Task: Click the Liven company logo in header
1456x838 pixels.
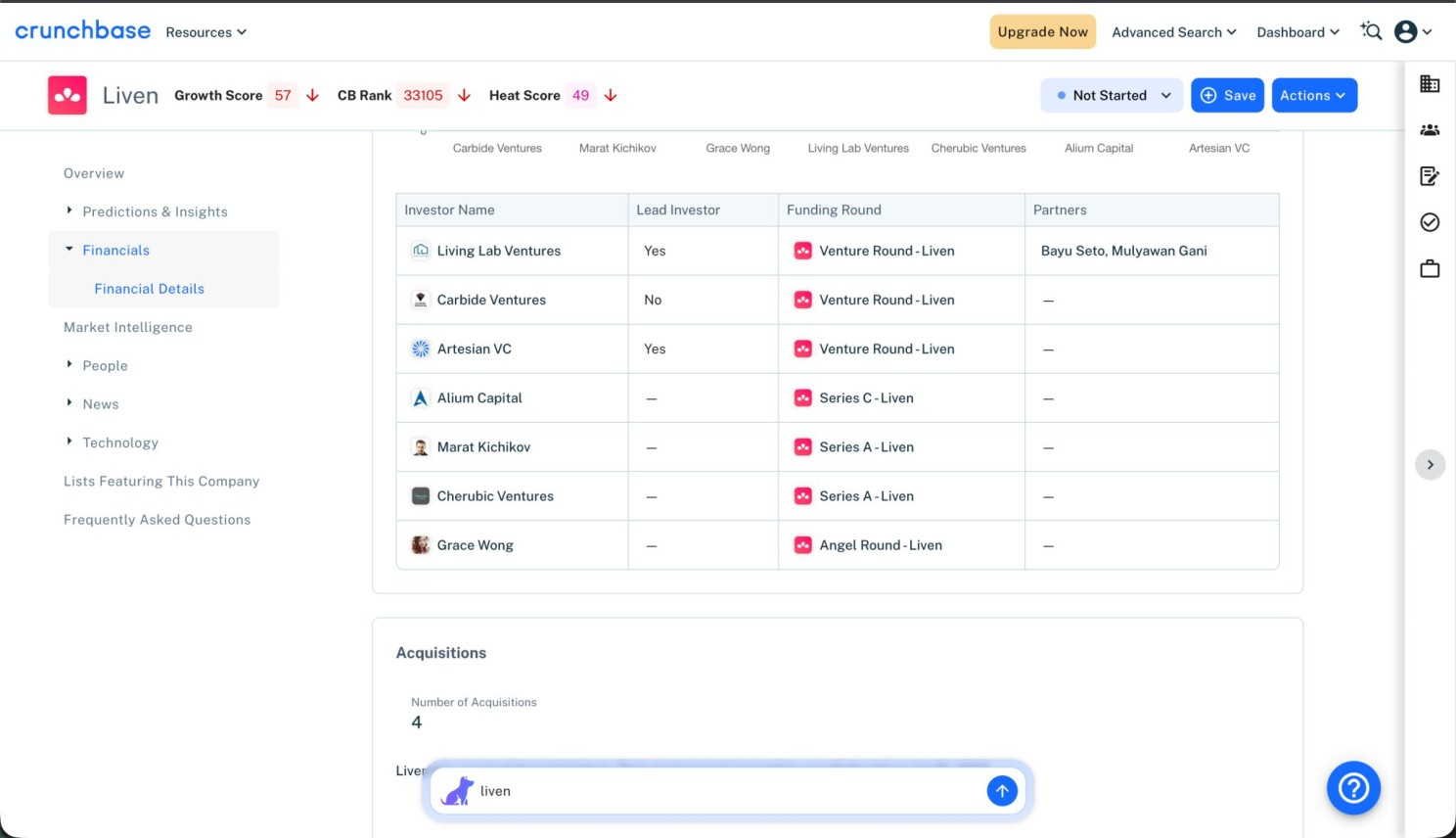Action: [68, 95]
